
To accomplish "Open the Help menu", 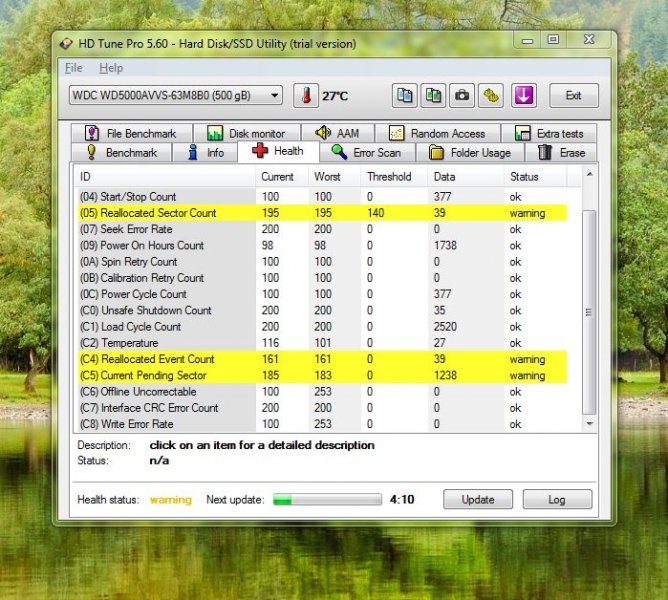I will click(x=111, y=68).
